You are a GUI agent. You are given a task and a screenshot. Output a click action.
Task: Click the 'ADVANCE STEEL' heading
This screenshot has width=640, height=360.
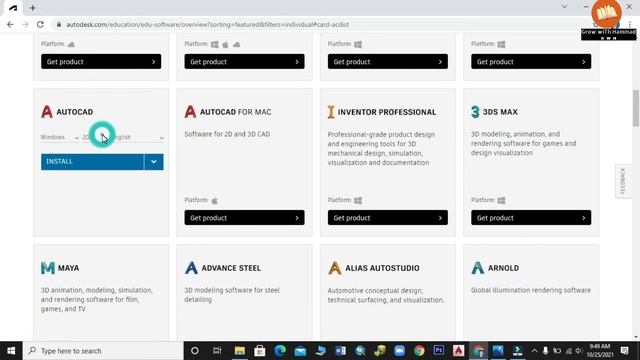[231, 268]
